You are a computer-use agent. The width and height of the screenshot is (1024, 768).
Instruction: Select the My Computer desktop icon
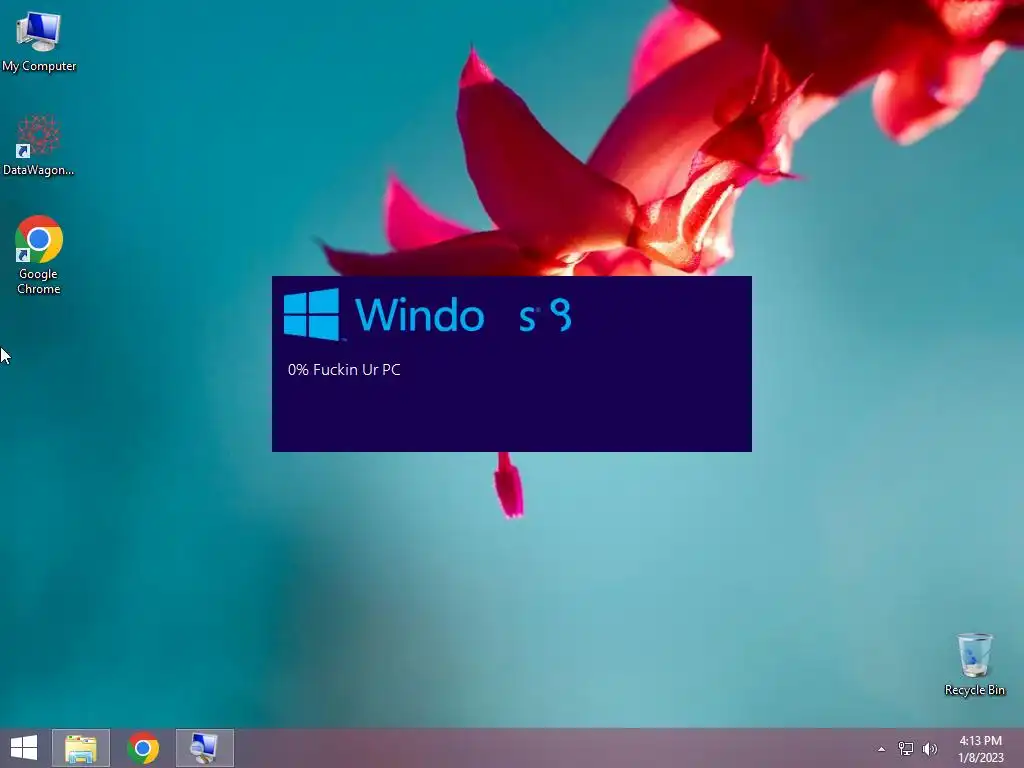pos(39,42)
